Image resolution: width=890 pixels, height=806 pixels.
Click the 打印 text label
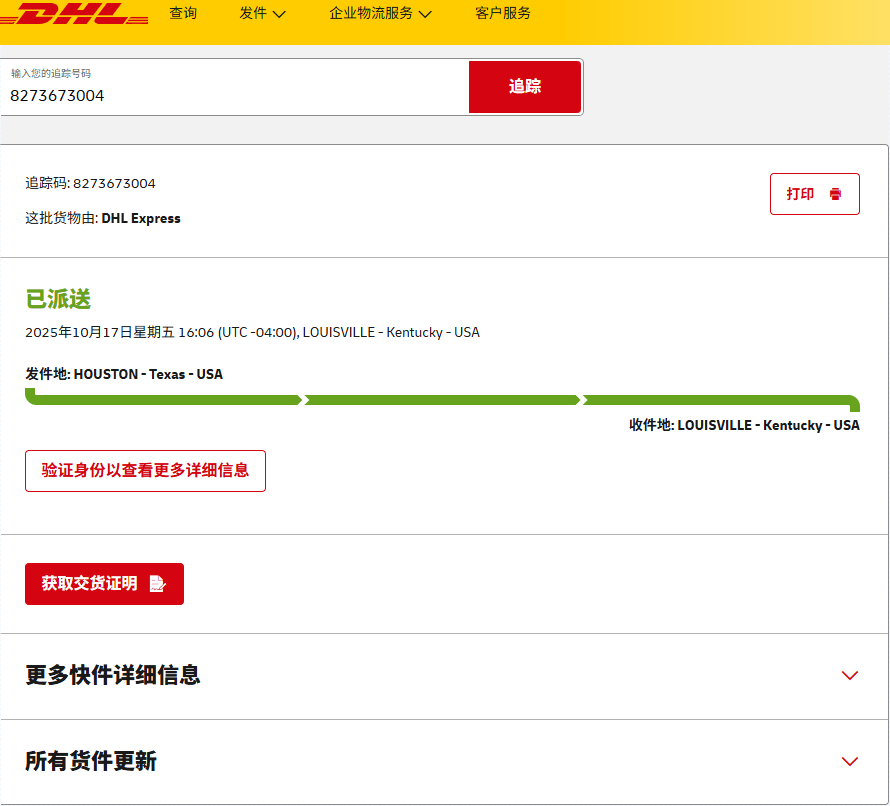[x=800, y=194]
